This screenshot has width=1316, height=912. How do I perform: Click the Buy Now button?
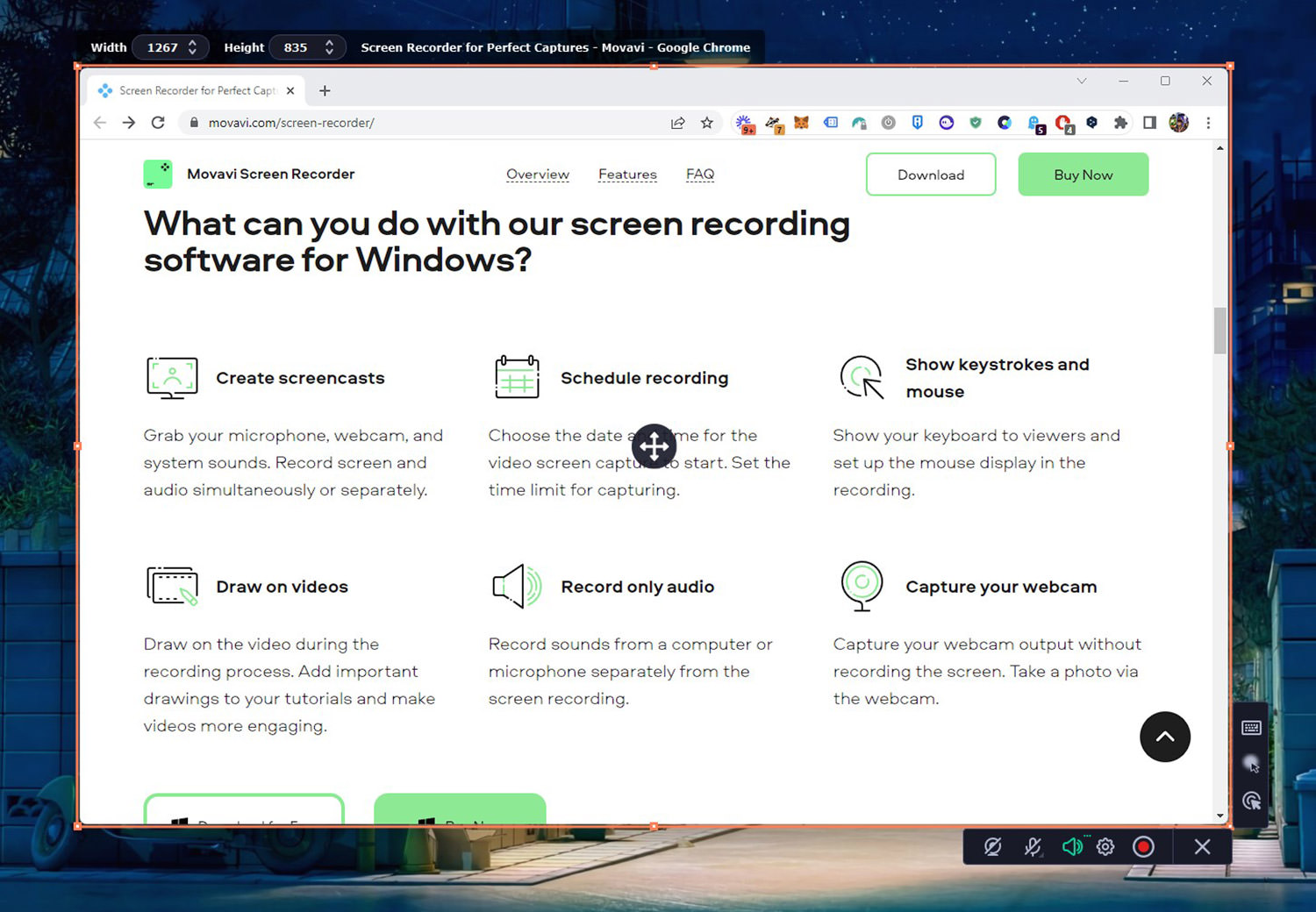[x=1084, y=175]
